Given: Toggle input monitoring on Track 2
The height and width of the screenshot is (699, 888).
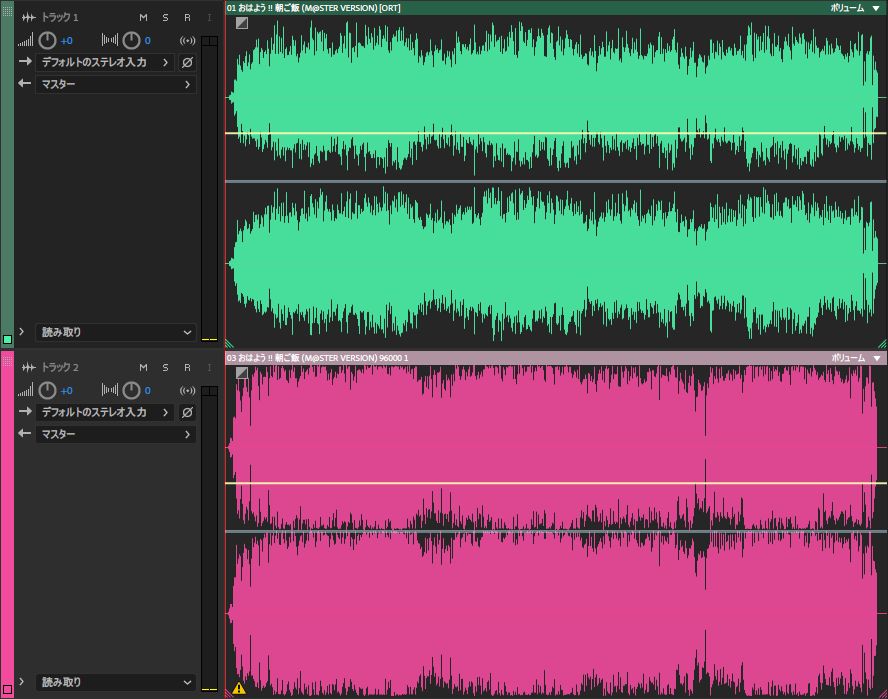Looking at the screenshot, I should pyautogui.click(x=210, y=368).
